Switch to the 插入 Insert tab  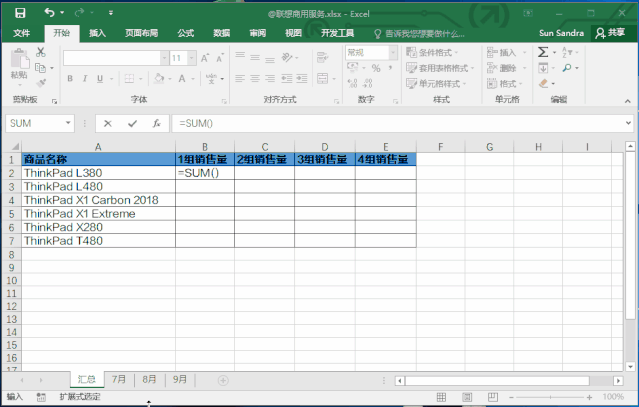pyautogui.click(x=97, y=33)
